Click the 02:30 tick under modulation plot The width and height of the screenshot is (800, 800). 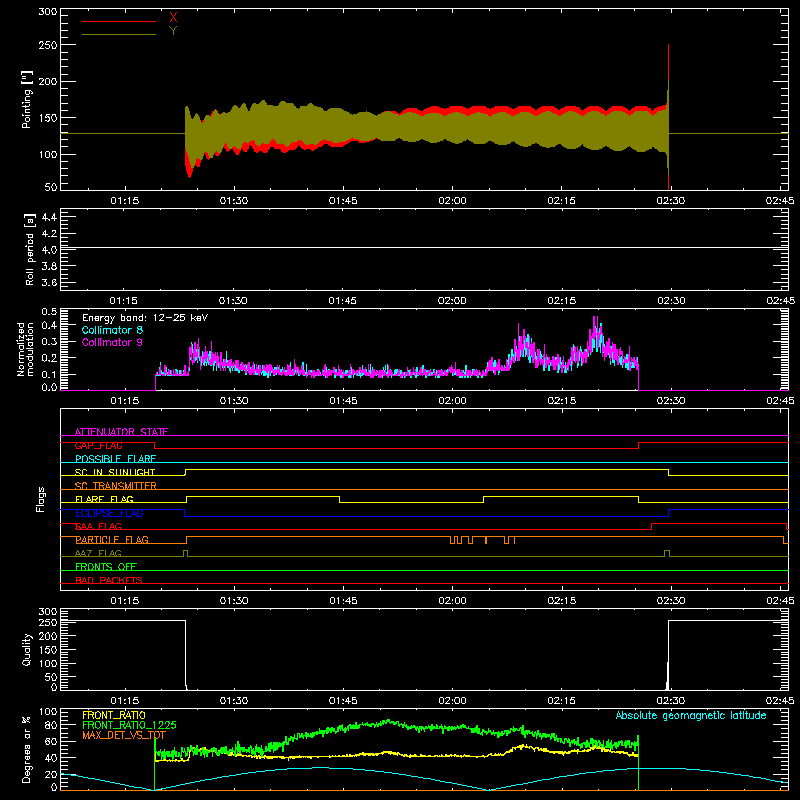coord(670,401)
